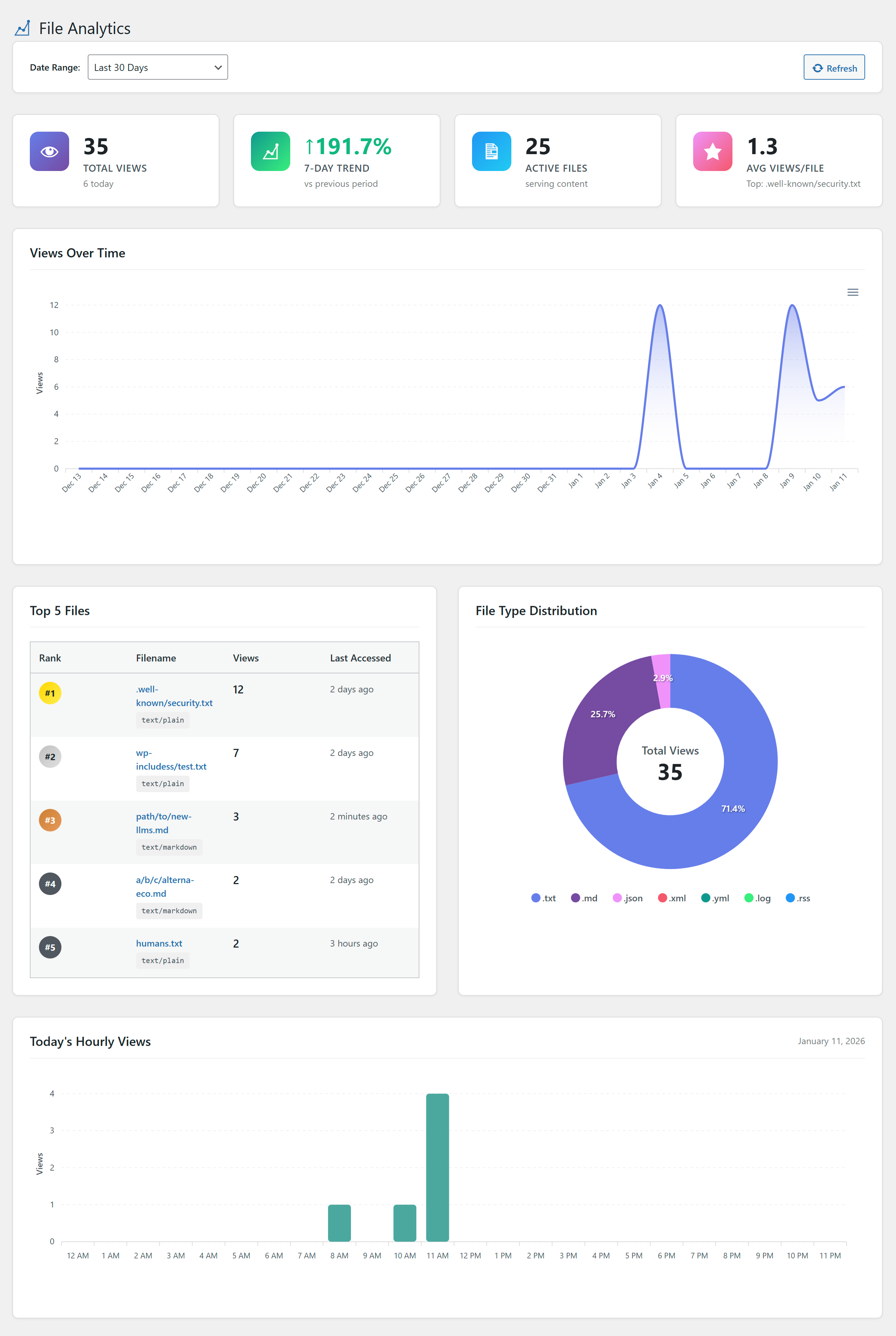Click the purple eye Total Views icon
The height and width of the screenshot is (1336, 896).
click(x=49, y=151)
